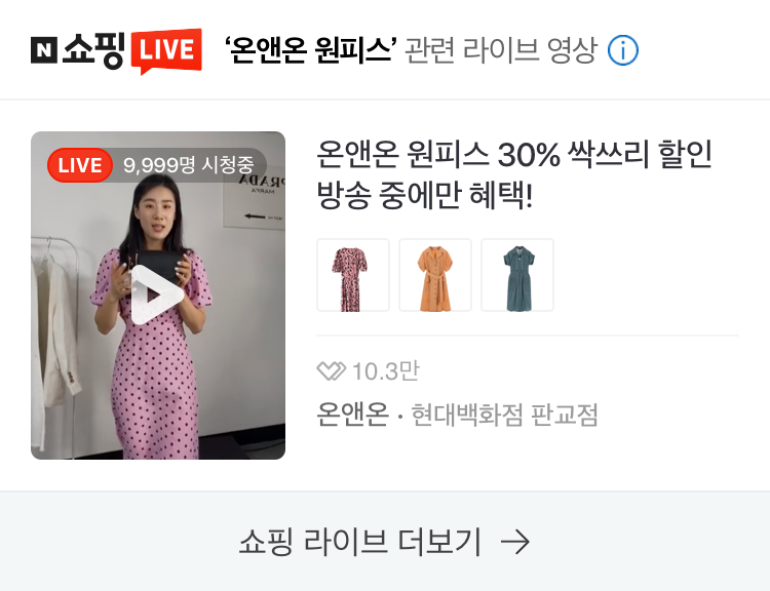
Task: Play the live video with play button
Action: 157,295
